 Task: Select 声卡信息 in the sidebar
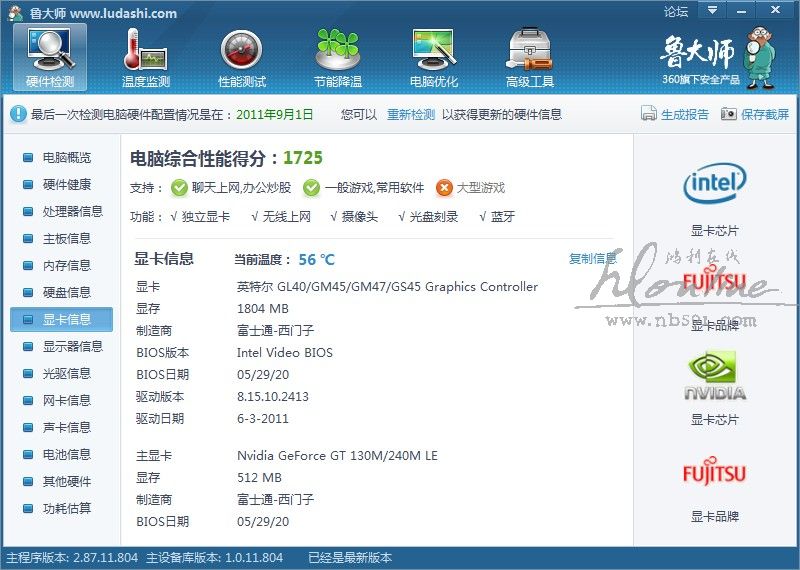(x=67, y=428)
